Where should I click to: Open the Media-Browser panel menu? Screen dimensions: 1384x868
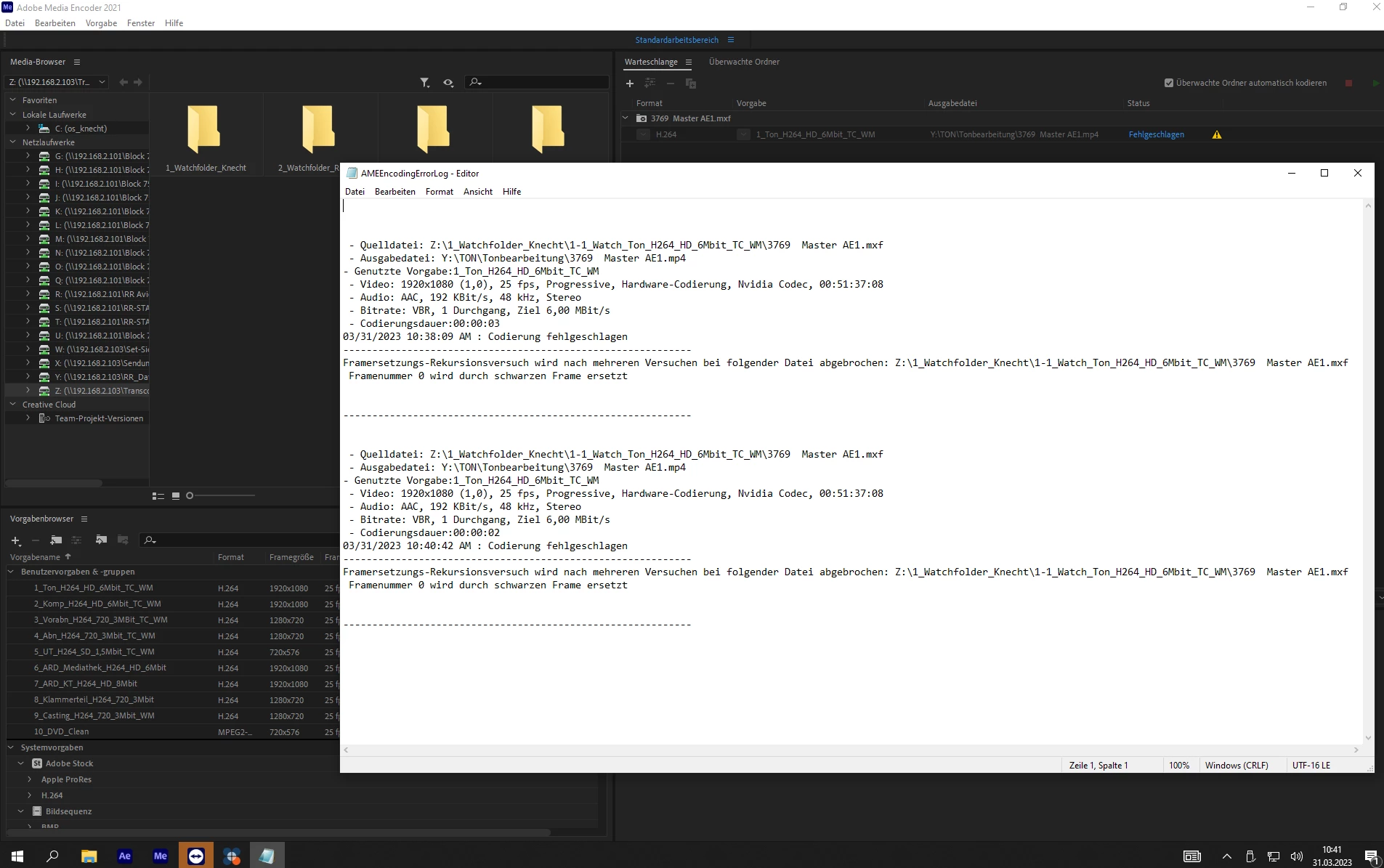[x=77, y=62]
